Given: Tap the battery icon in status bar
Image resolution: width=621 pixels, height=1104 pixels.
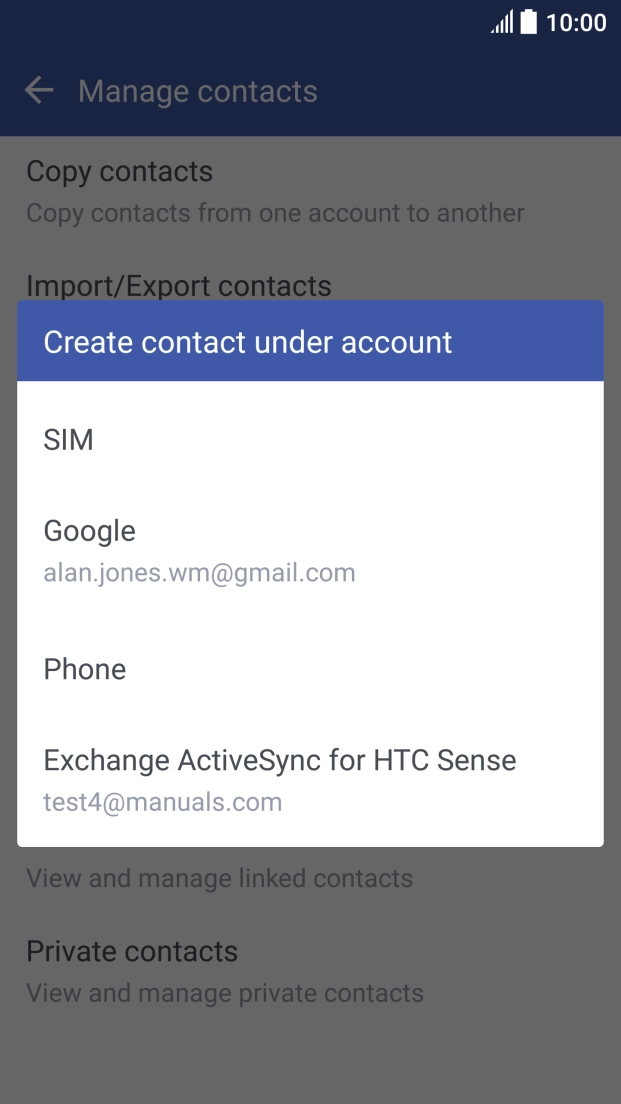Looking at the screenshot, I should point(529,22).
